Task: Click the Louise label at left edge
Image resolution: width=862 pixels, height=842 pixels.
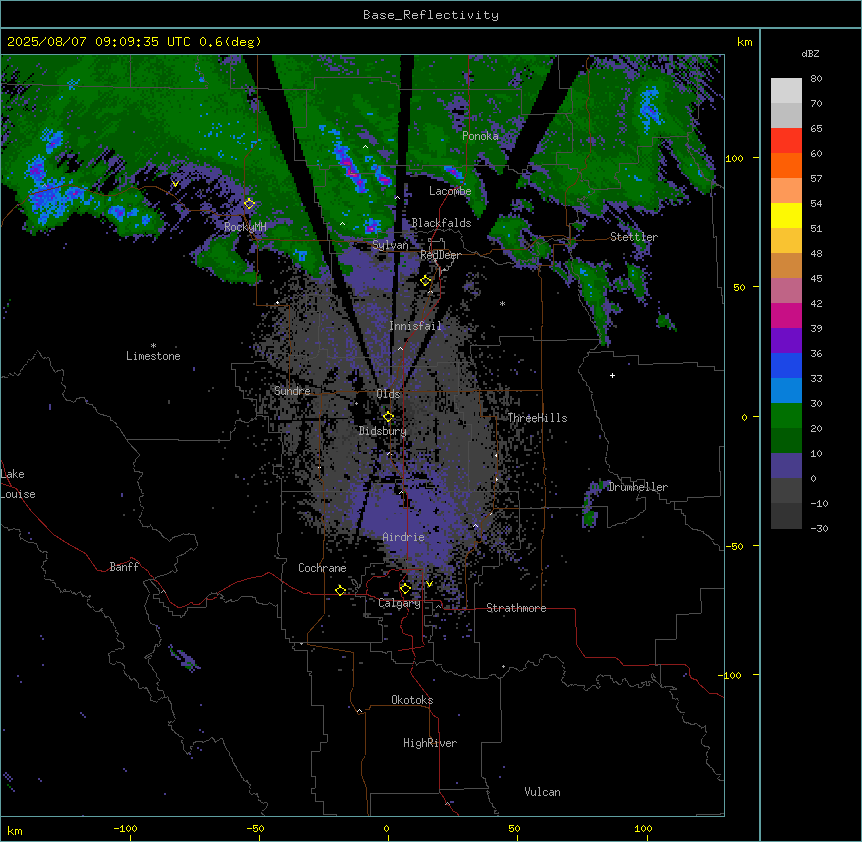Action: (18, 494)
